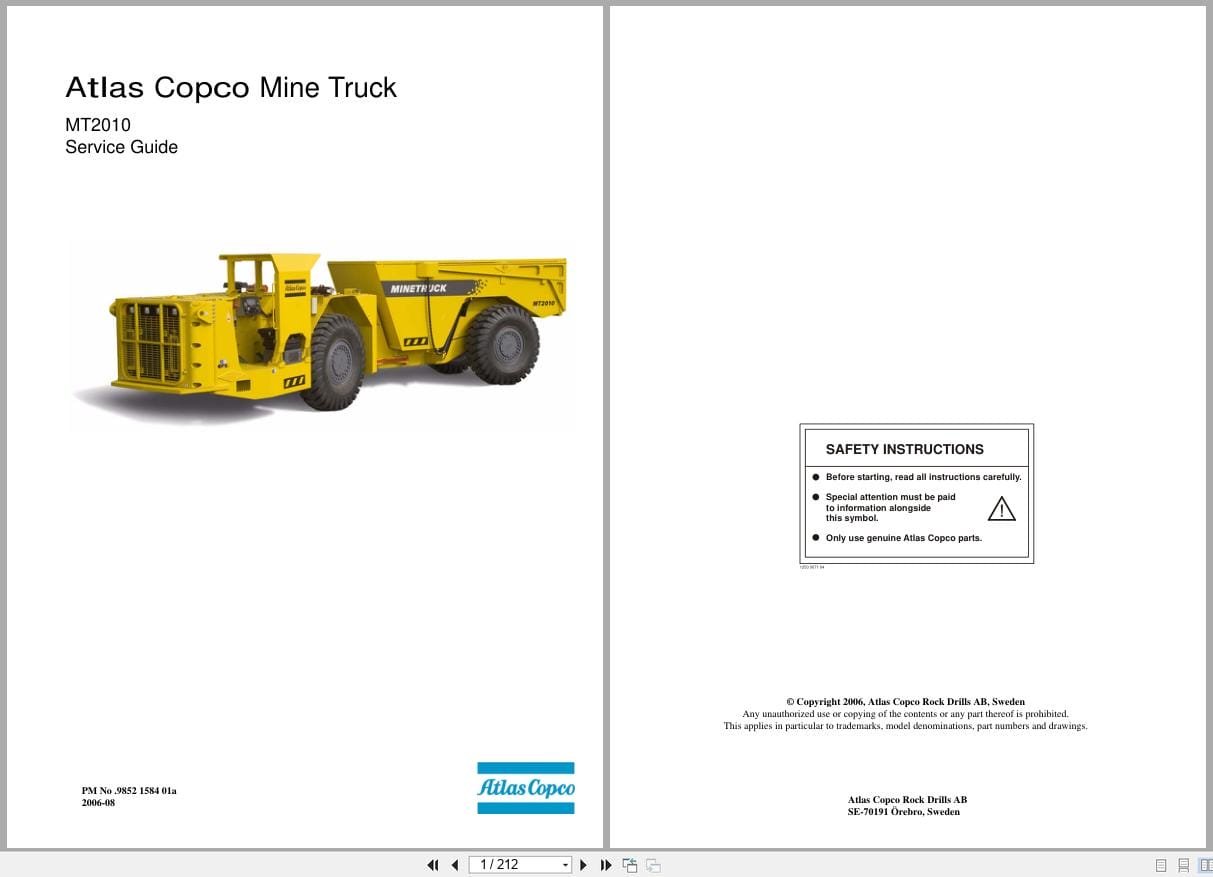Click 'Special attention must be paid' text
1213x877 pixels.
pos(890,497)
